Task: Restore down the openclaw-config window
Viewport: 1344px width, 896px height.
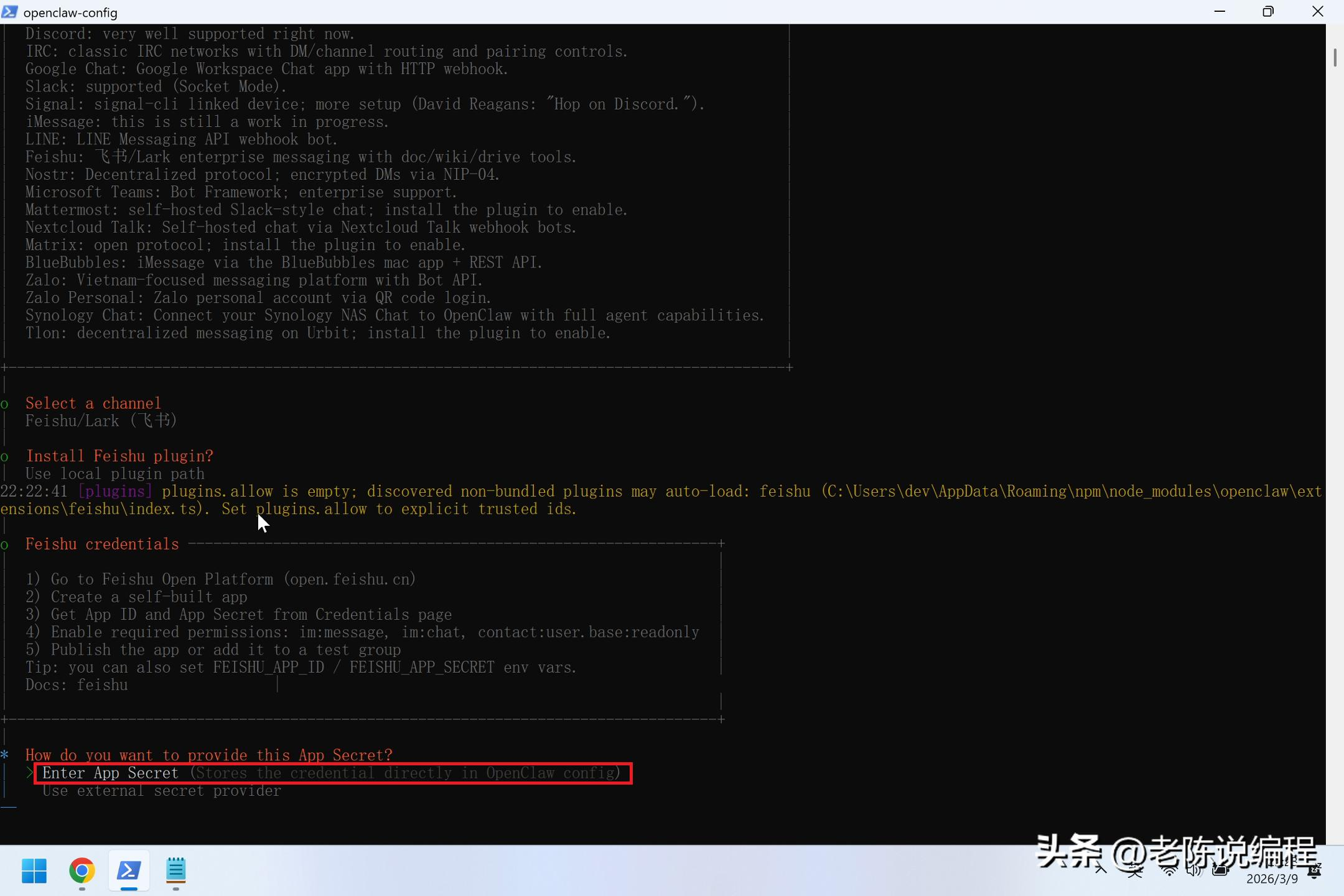Action: [x=1268, y=12]
